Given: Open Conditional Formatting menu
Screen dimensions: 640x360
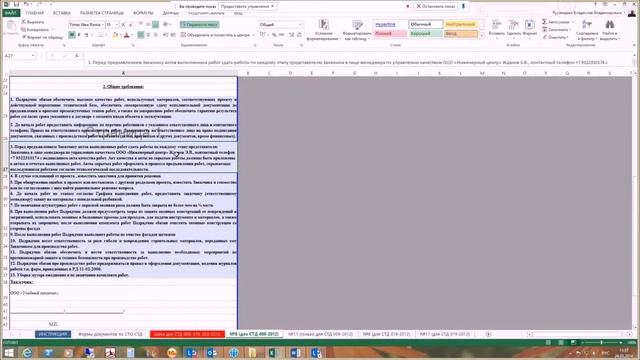Looking at the screenshot, I should pyautogui.click(x=324, y=30).
